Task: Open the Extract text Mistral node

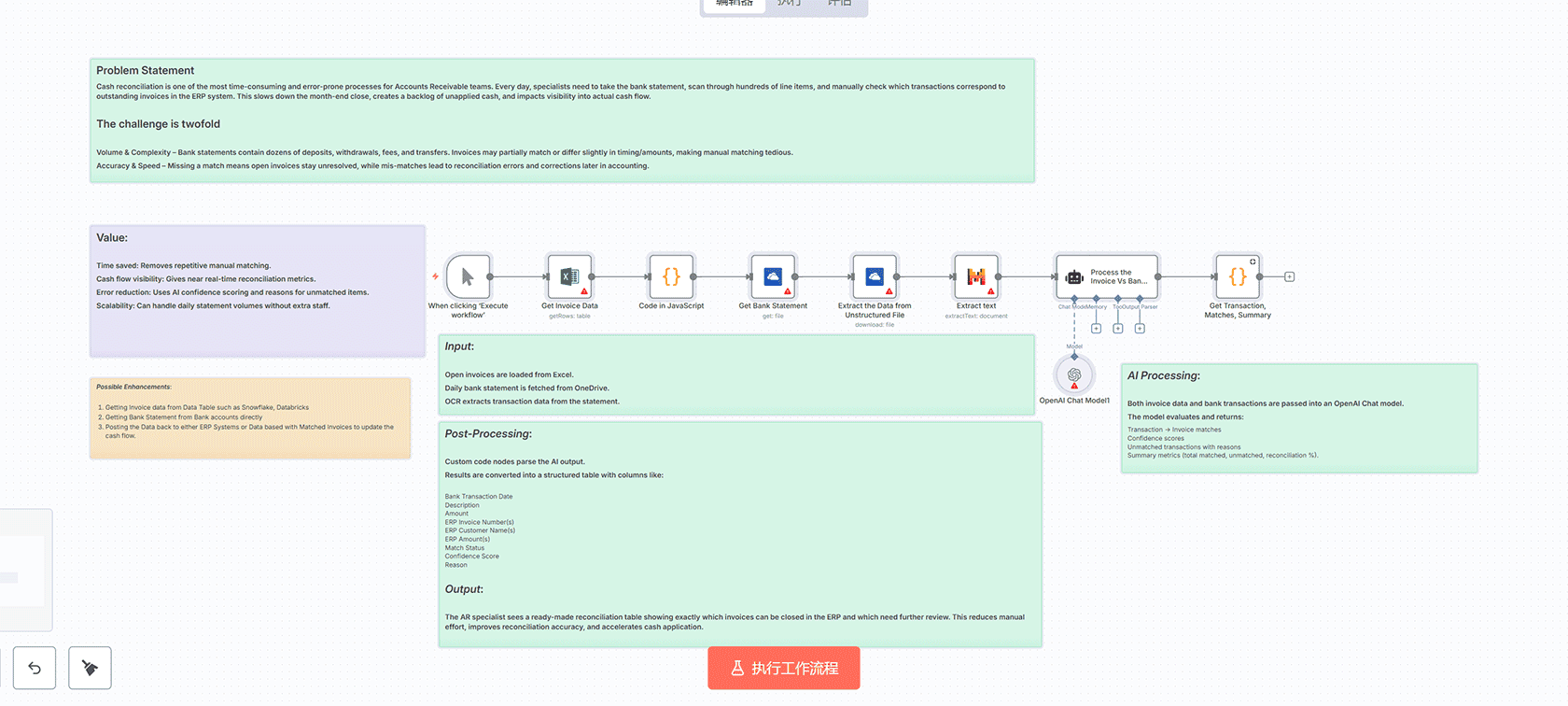Action: 976,277
